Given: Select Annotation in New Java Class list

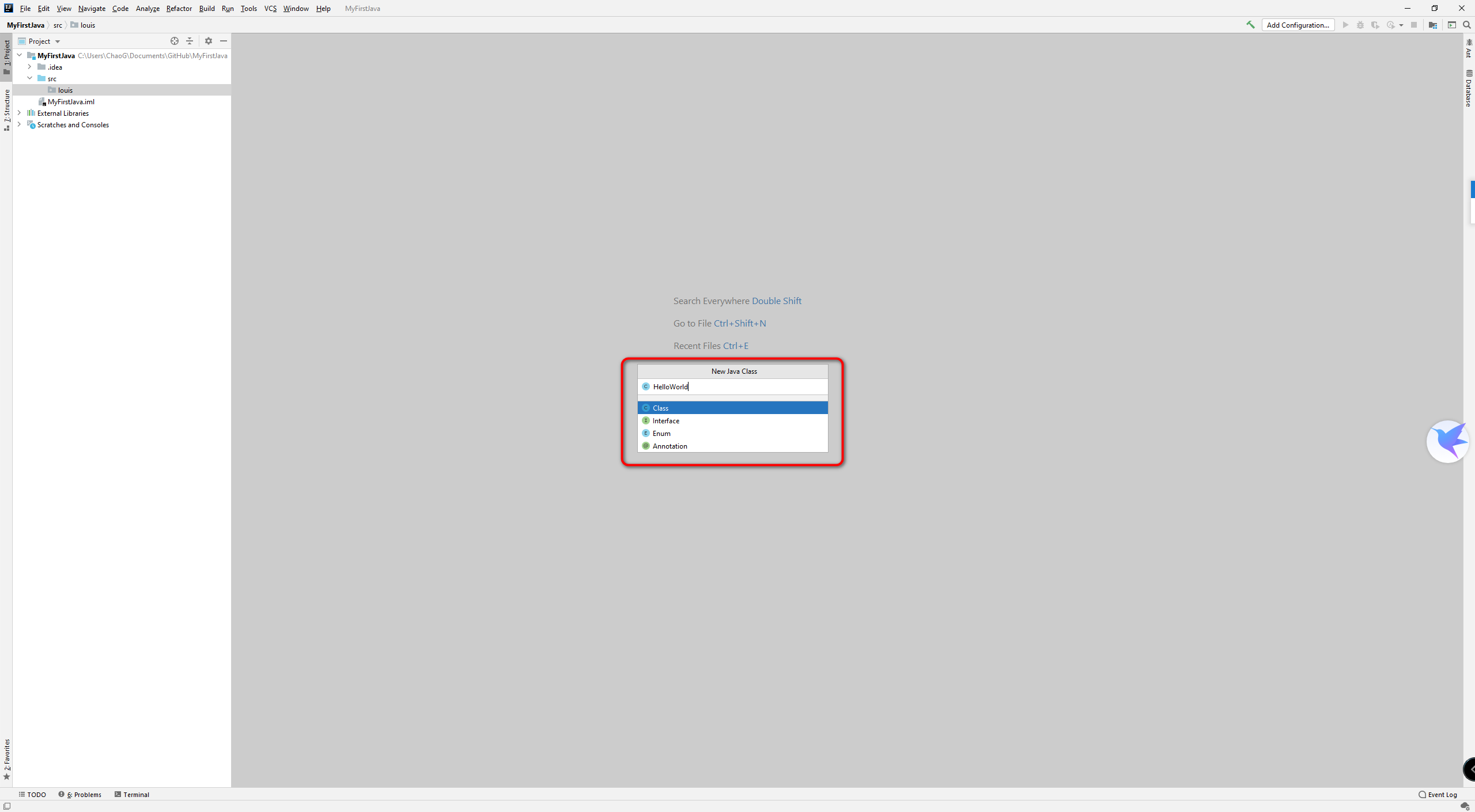Looking at the screenshot, I should (732, 446).
